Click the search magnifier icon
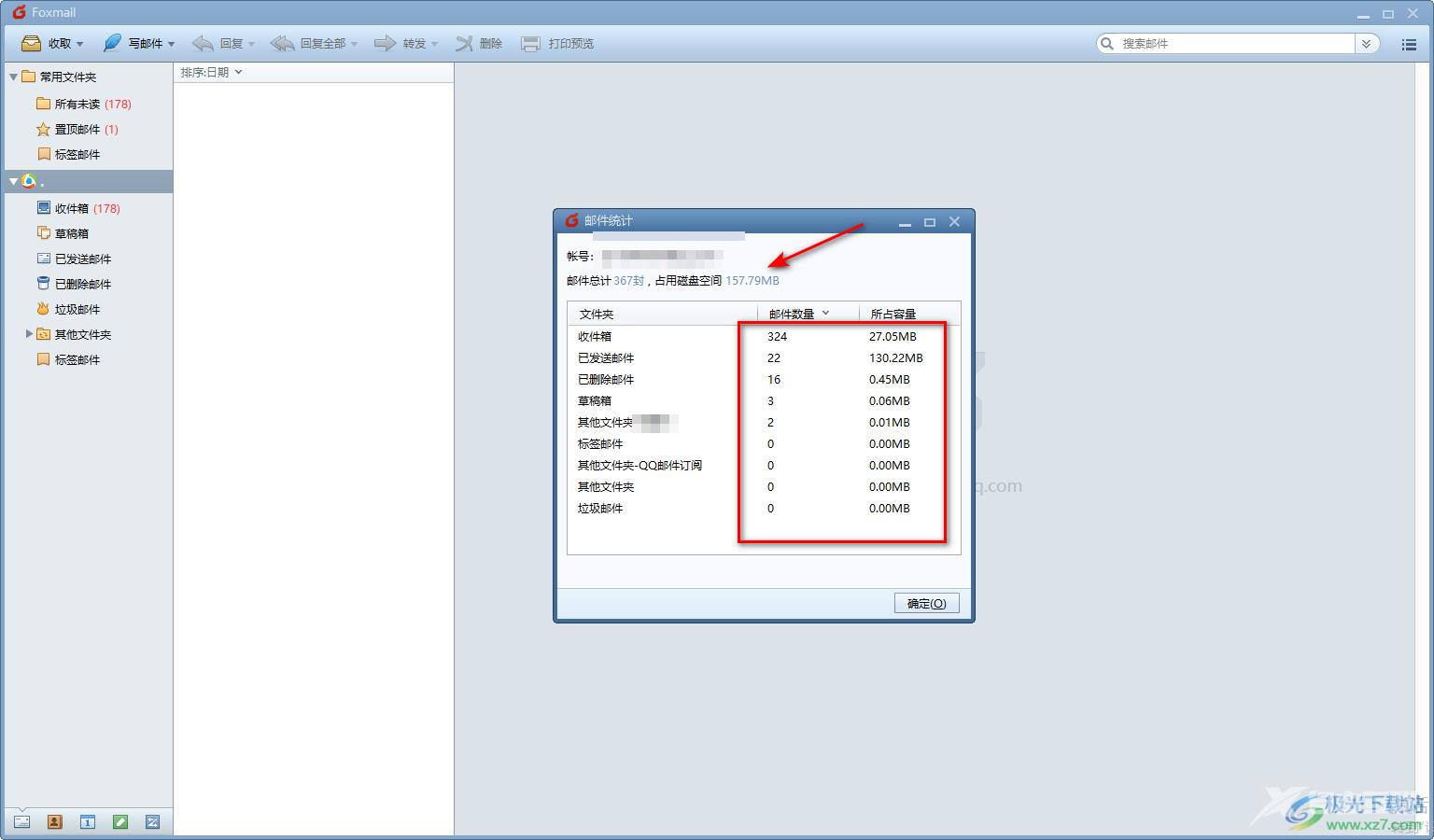Image resolution: width=1434 pixels, height=840 pixels. (x=1107, y=43)
